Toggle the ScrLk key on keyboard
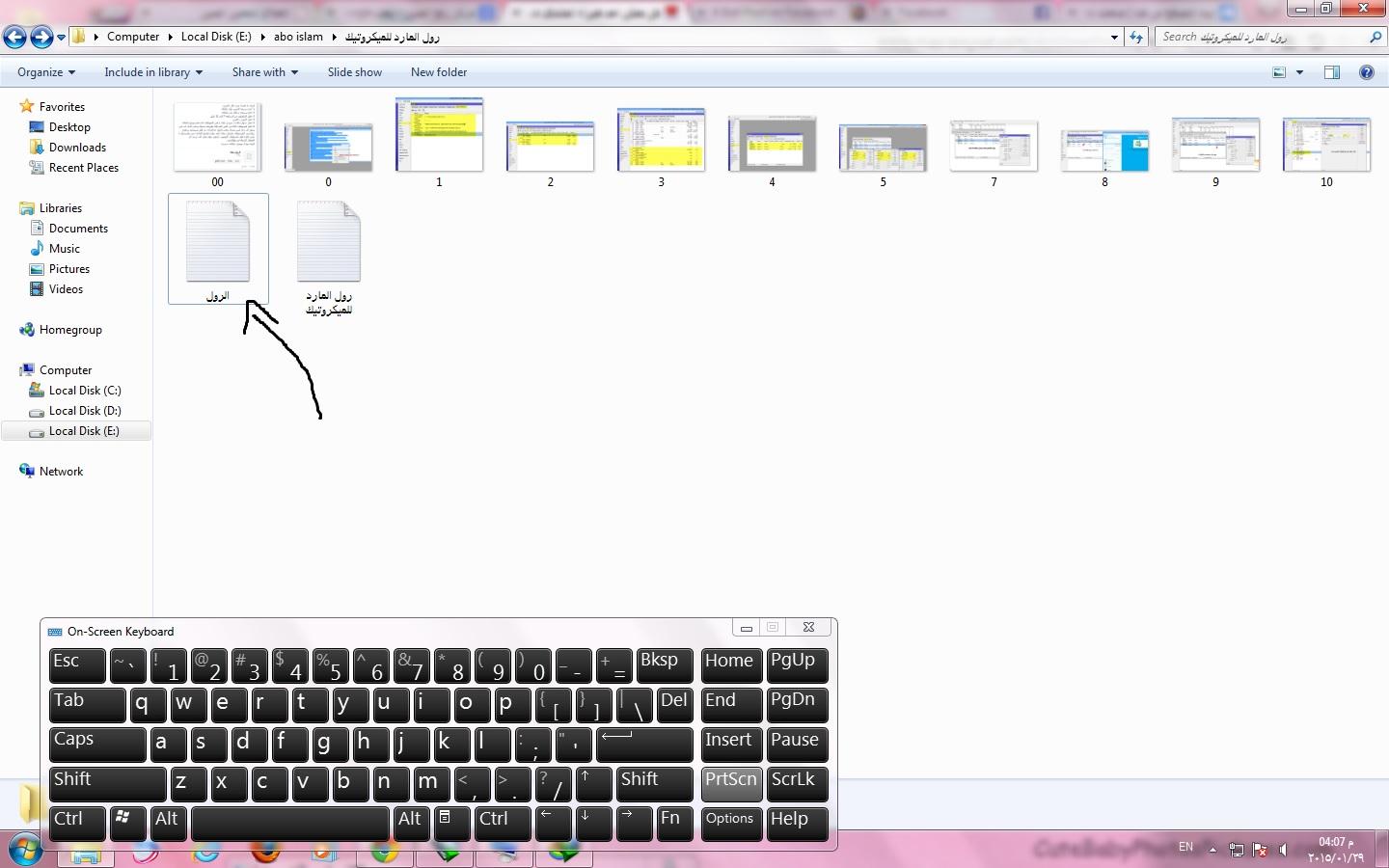The image size is (1389, 868). pos(797,784)
